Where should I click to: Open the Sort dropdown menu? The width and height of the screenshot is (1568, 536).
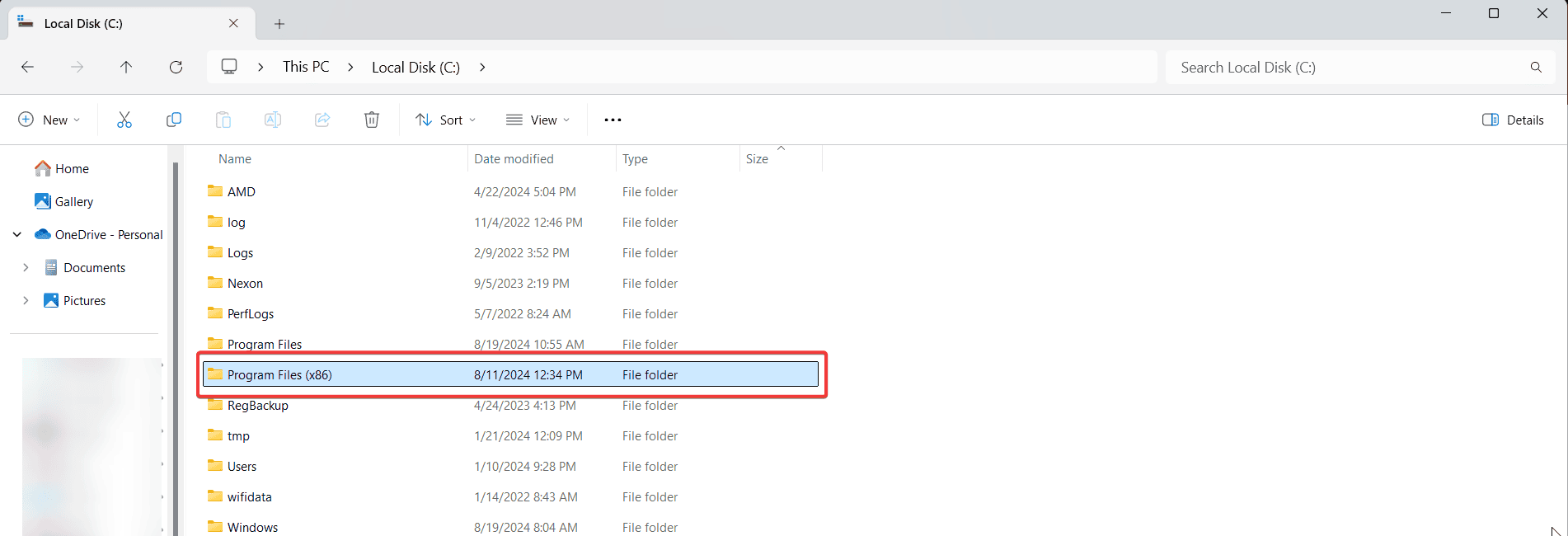tap(446, 120)
